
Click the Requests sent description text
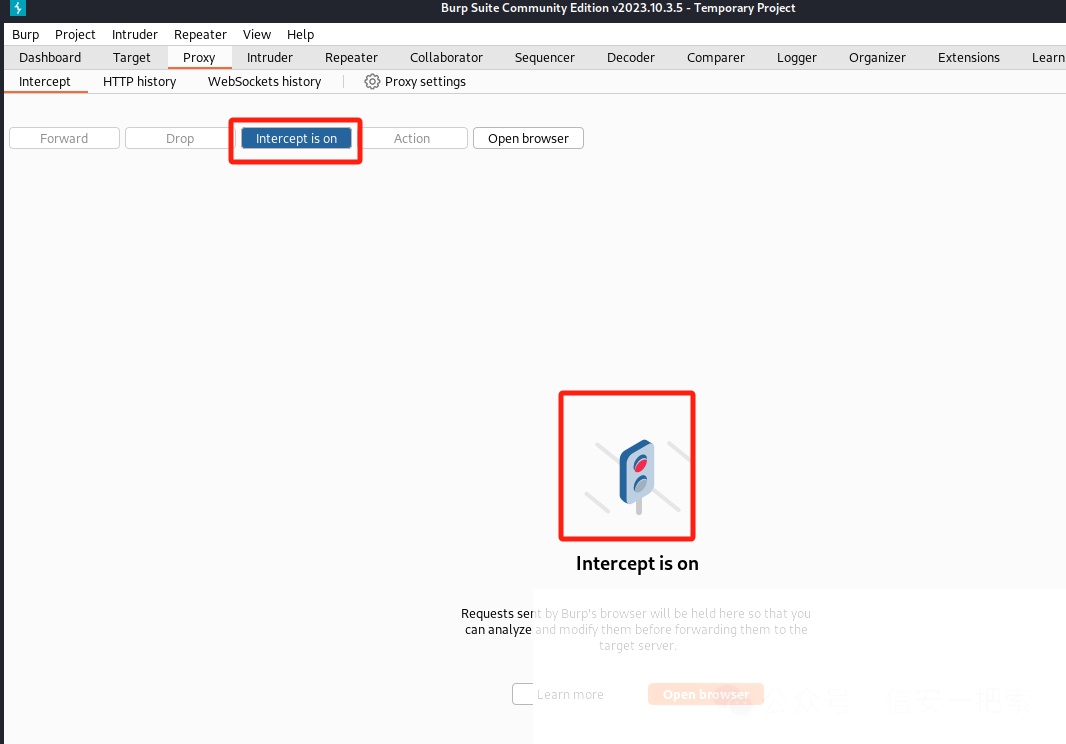[636, 630]
